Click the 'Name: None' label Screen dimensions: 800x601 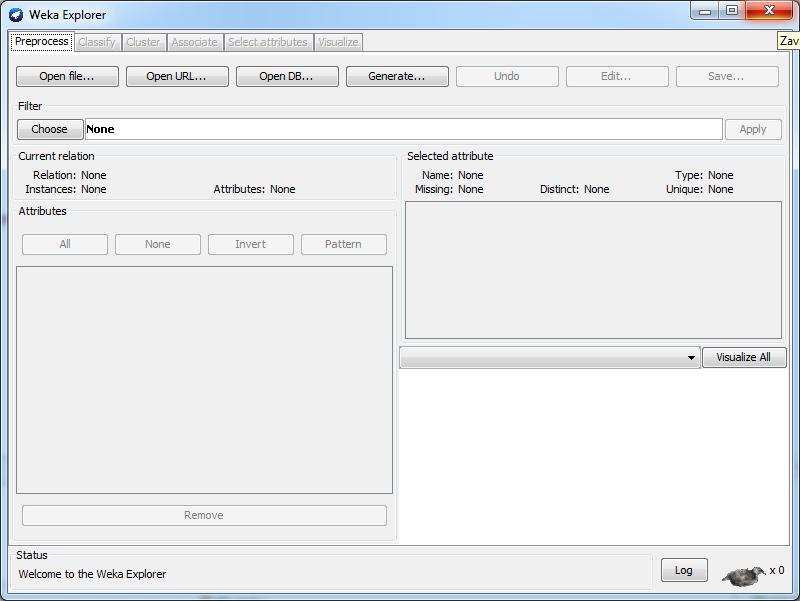click(x=453, y=175)
